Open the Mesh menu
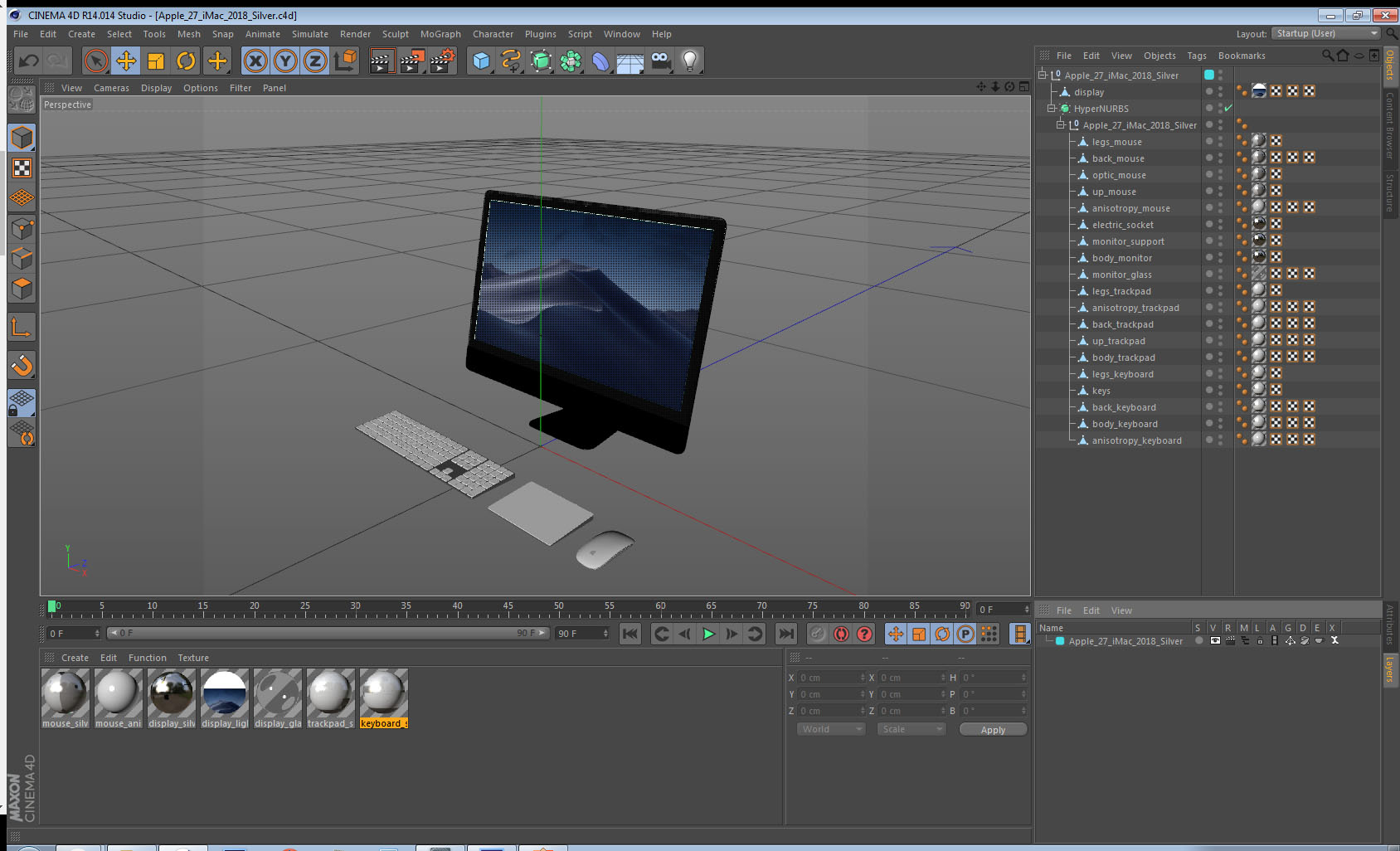 point(188,34)
